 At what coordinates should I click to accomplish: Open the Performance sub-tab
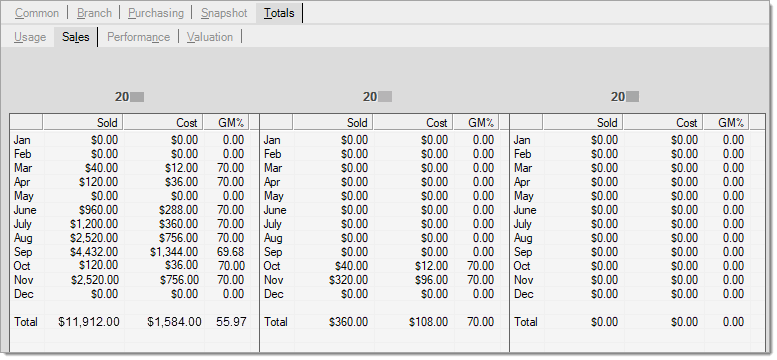138,37
